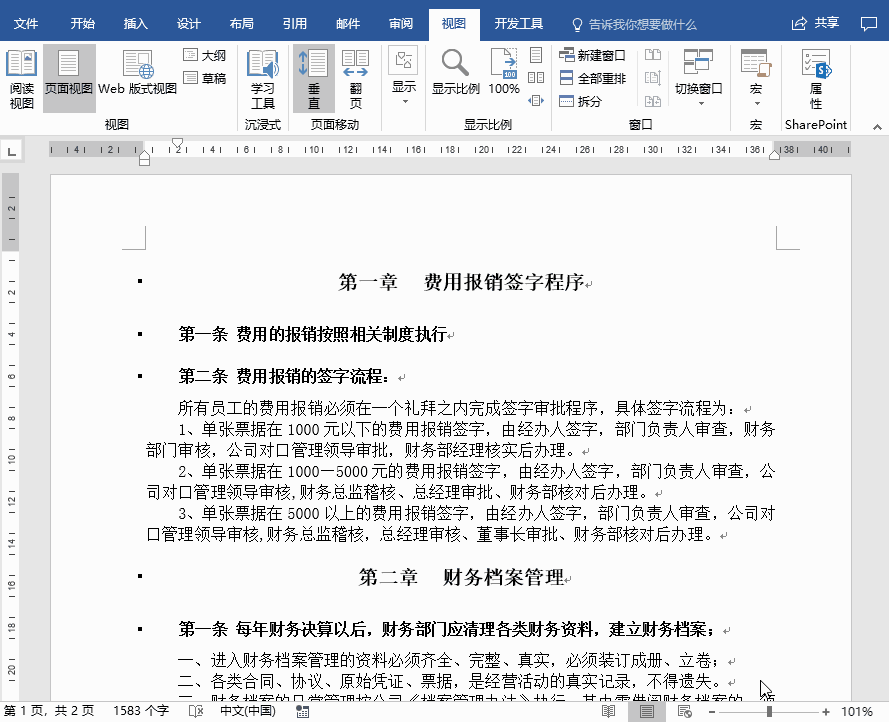Viewport: 889px width, 722px height.
Task: Toggle web layout button in status bar
Action: 685,711
